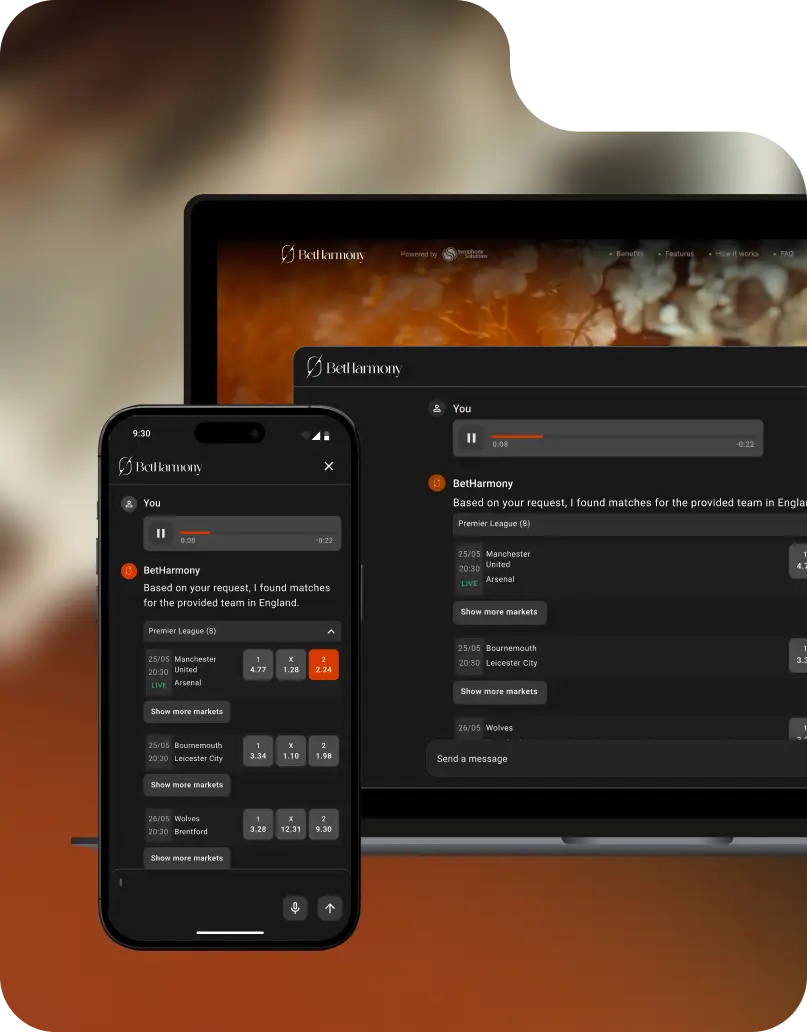Click the Premier League (8) header on the laptop

(630, 524)
